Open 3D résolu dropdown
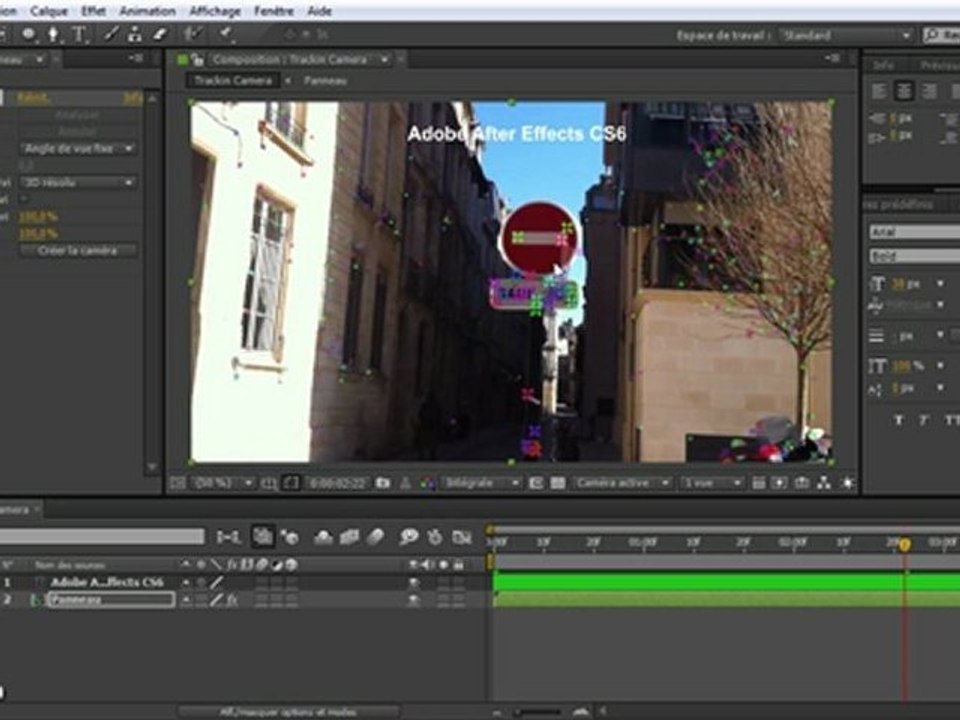 78,182
